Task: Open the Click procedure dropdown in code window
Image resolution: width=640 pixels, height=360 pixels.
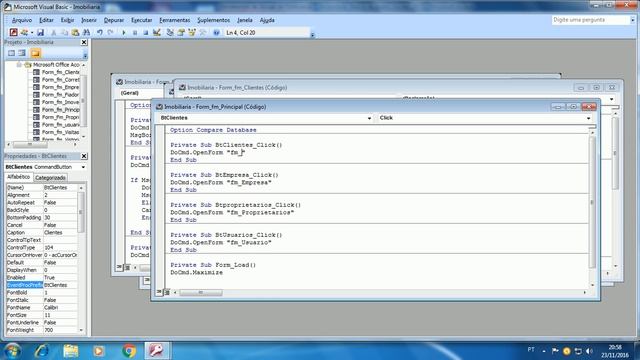Action: point(588,118)
